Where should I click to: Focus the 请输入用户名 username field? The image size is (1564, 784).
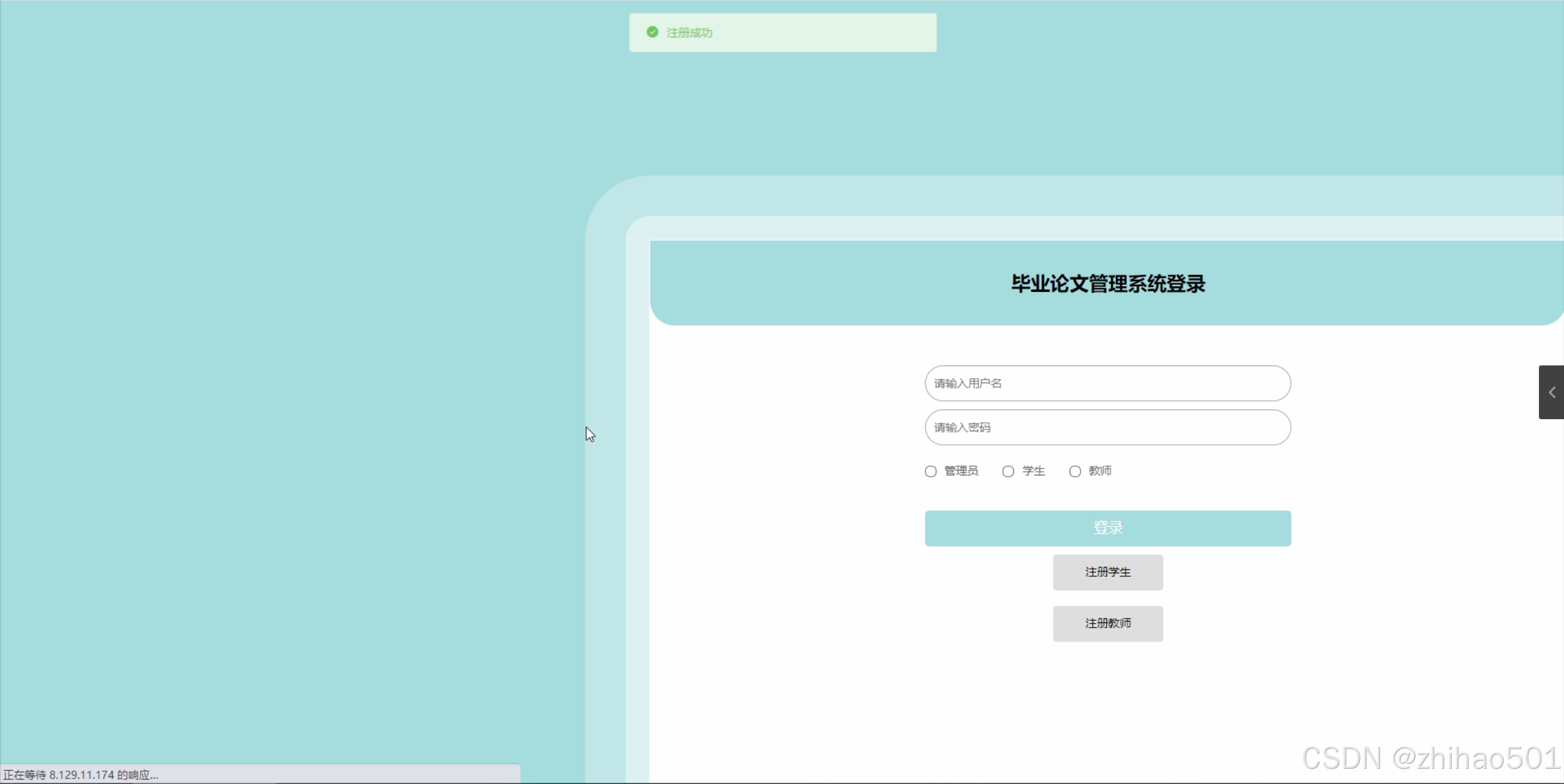pos(1107,383)
